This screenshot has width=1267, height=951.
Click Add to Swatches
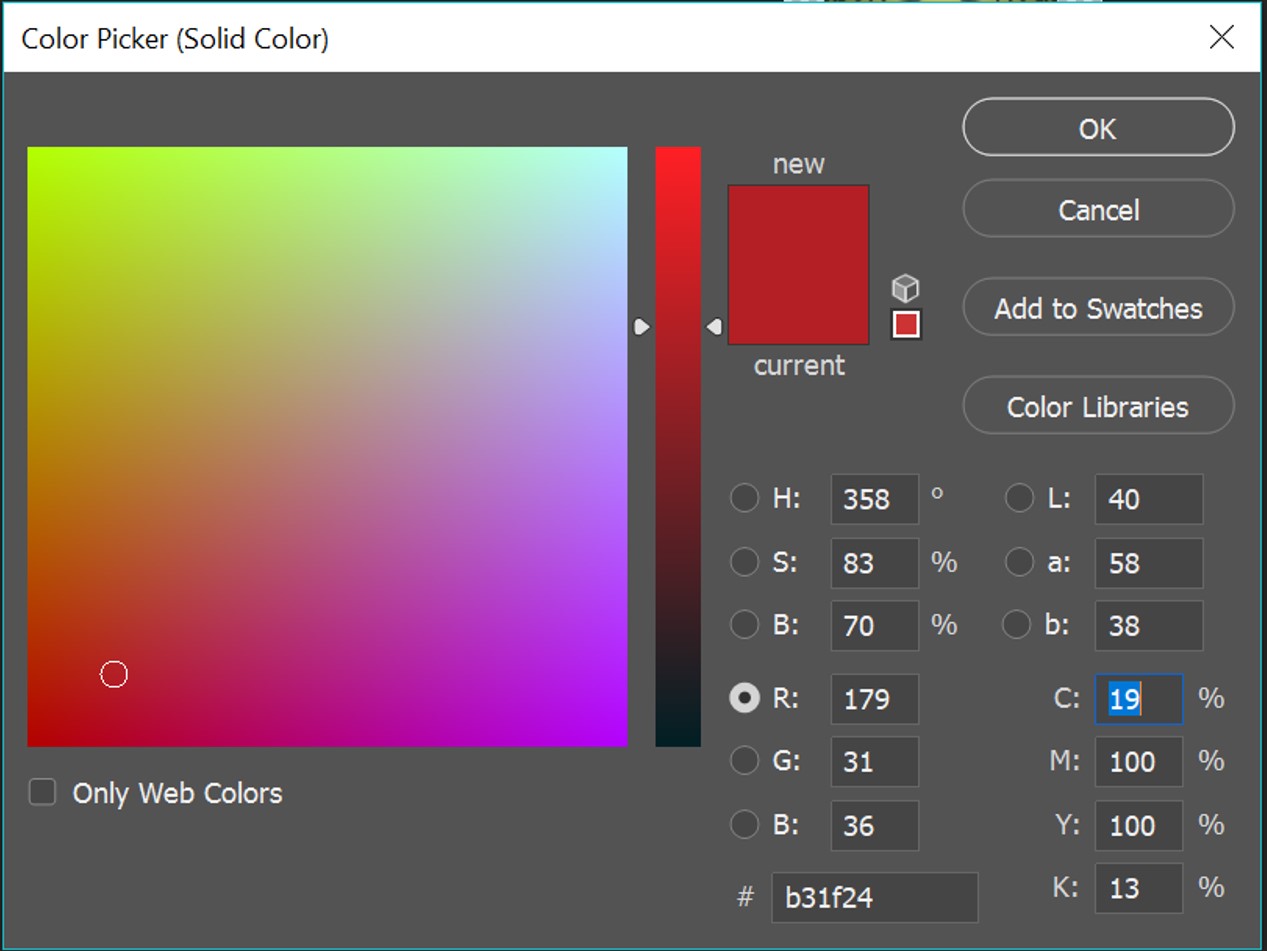pos(1098,308)
